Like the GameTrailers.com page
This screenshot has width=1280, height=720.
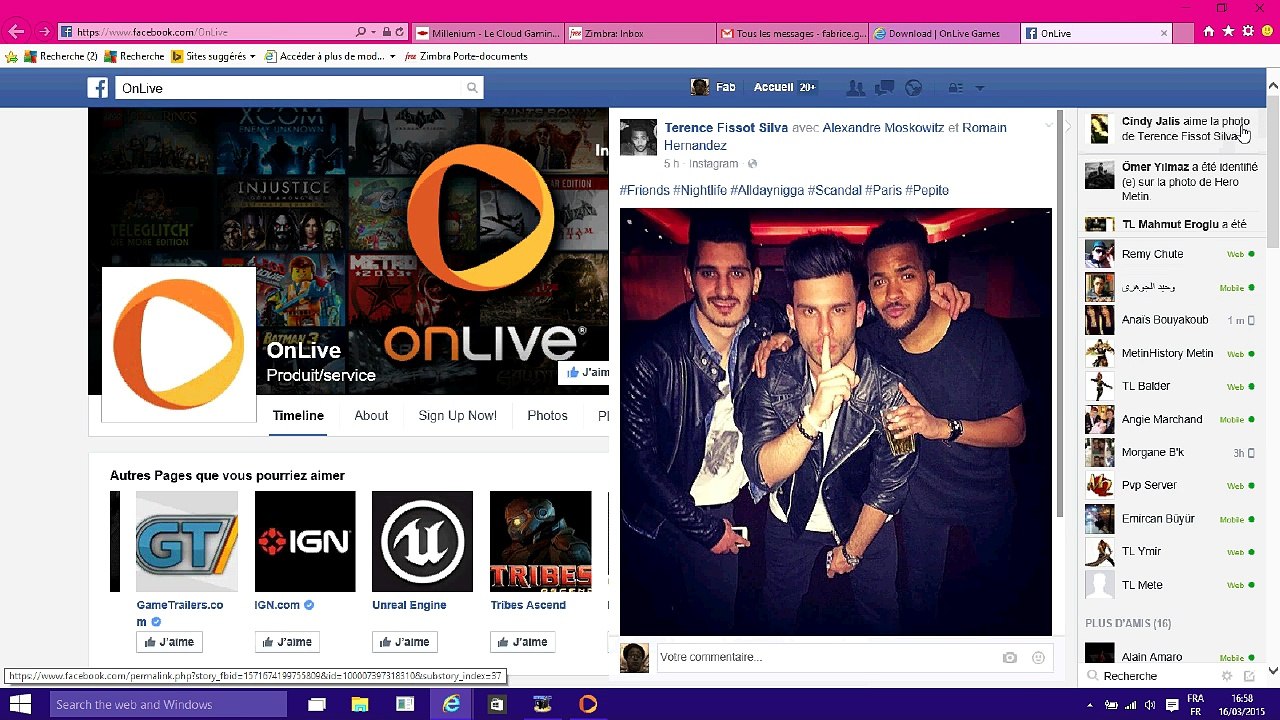click(170, 642)
